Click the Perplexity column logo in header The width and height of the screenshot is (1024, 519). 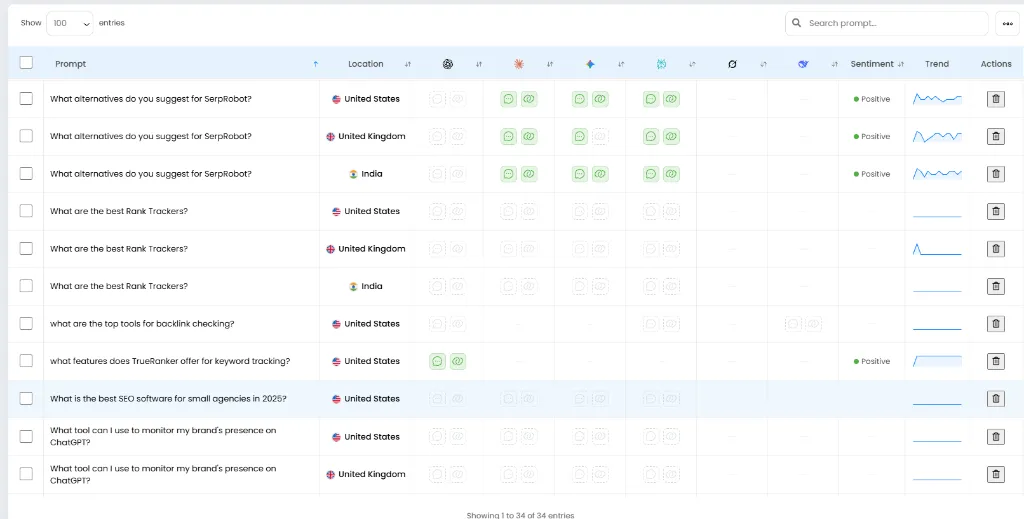tap(661, 64)
